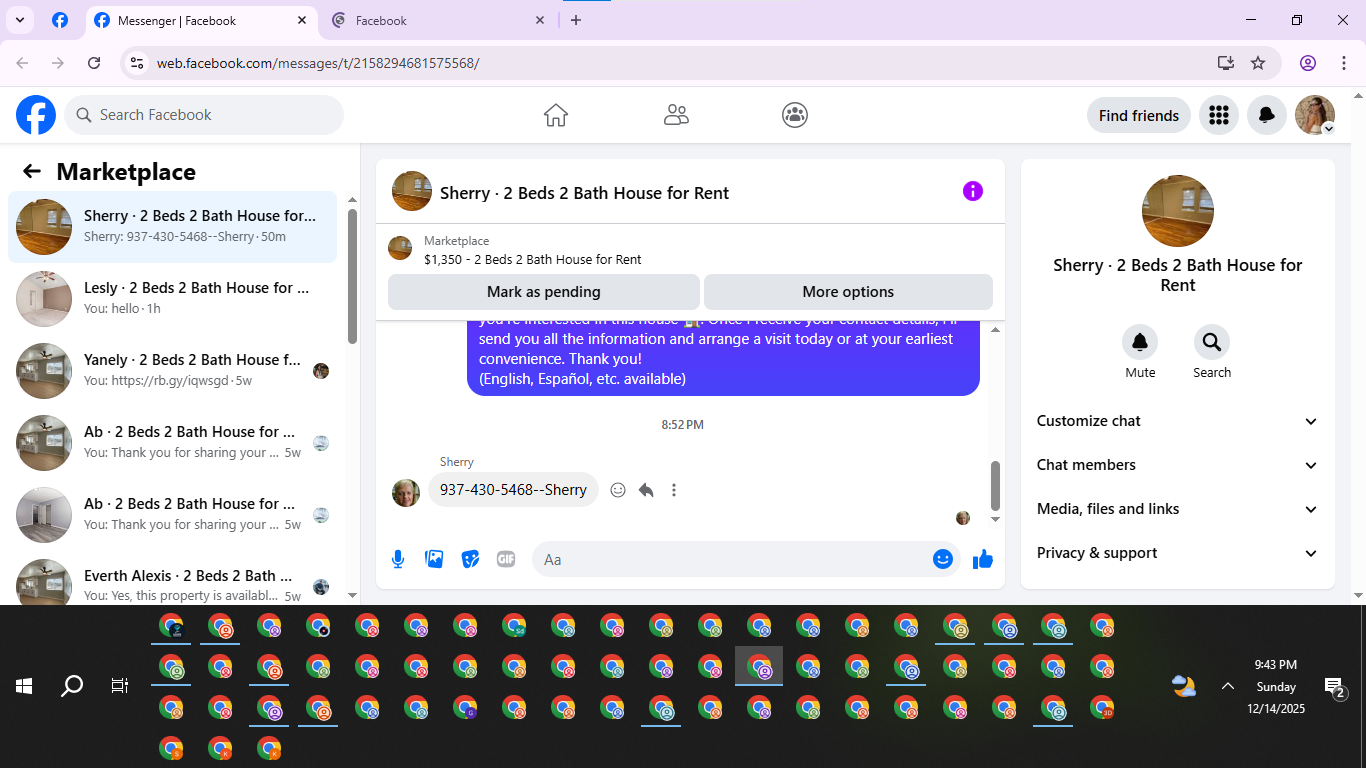Open the Marketplace listing link $1,350
Image resolution: width=1366 pixels, height=768 pixels.
533,259
